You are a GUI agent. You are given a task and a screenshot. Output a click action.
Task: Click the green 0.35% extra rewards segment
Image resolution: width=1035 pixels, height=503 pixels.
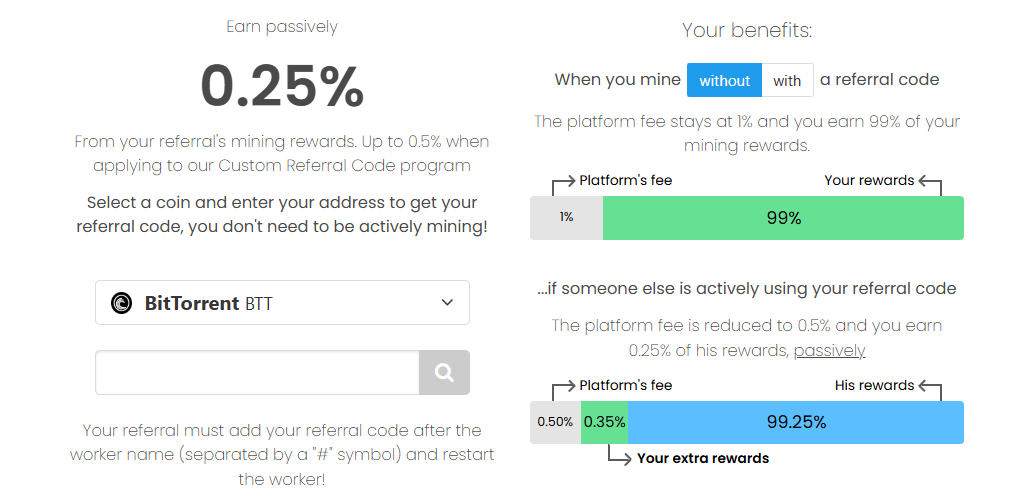[x=604, y=422]
